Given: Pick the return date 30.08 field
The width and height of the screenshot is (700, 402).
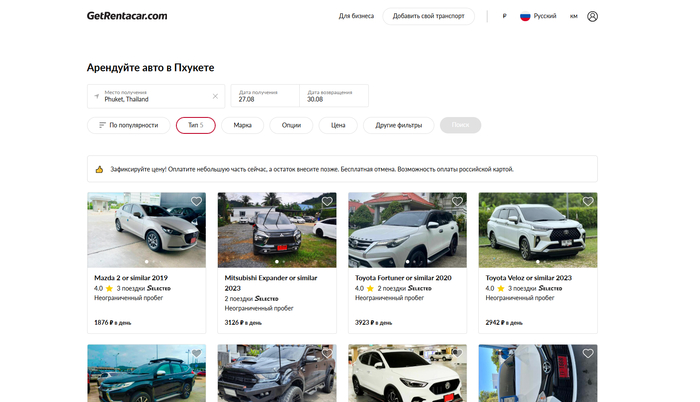Looking at the screenshot, I should pyautogui.click(x=334, y=96).
